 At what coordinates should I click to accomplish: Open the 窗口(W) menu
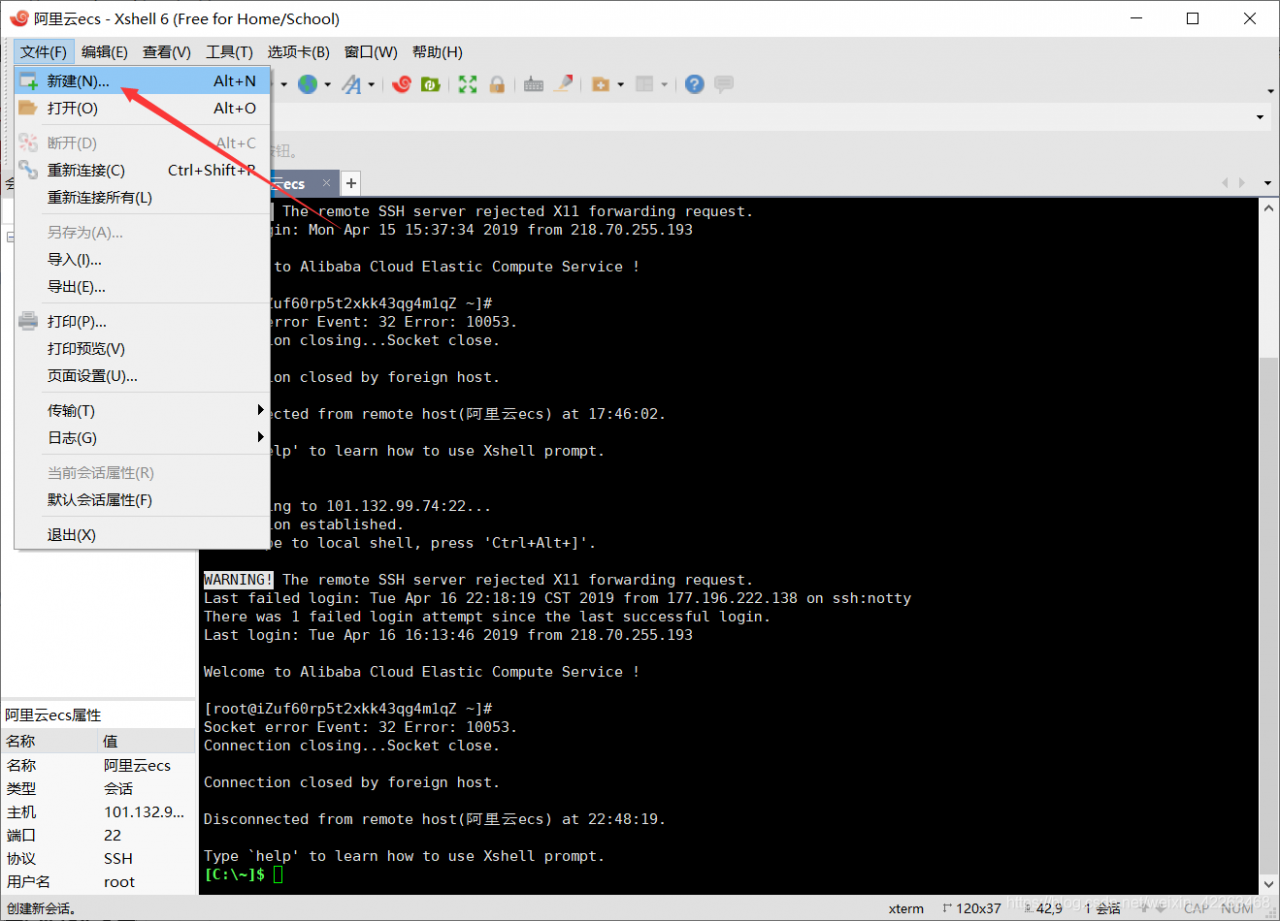[371, 52]
